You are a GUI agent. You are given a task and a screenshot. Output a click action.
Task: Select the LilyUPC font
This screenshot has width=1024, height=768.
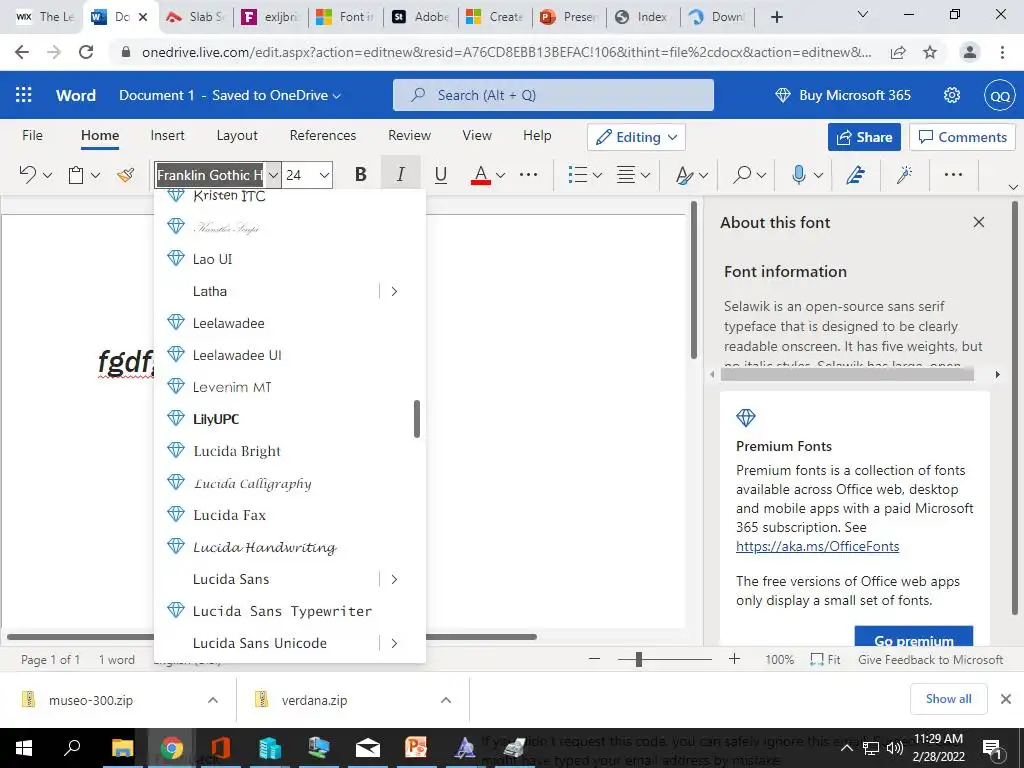coord(289,419)
